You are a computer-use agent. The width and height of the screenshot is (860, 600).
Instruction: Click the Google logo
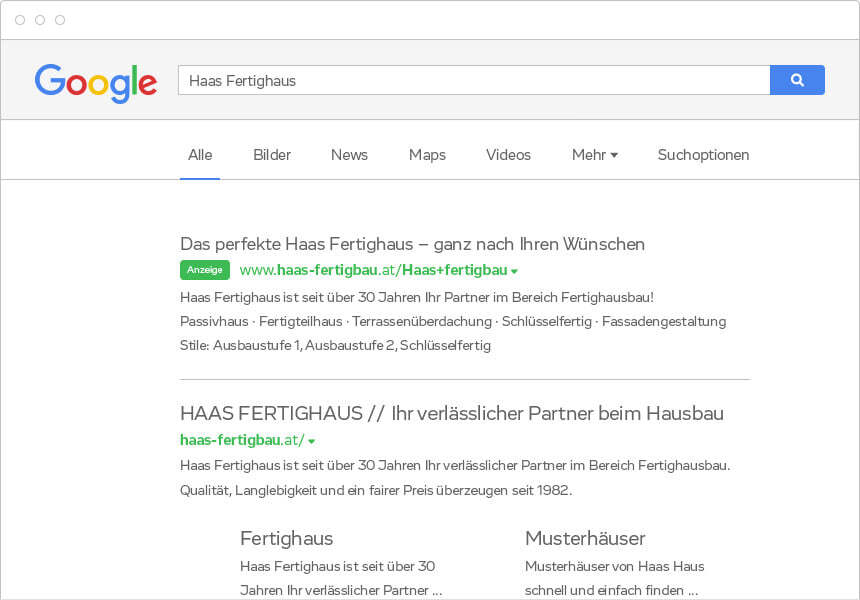point(96,82)
